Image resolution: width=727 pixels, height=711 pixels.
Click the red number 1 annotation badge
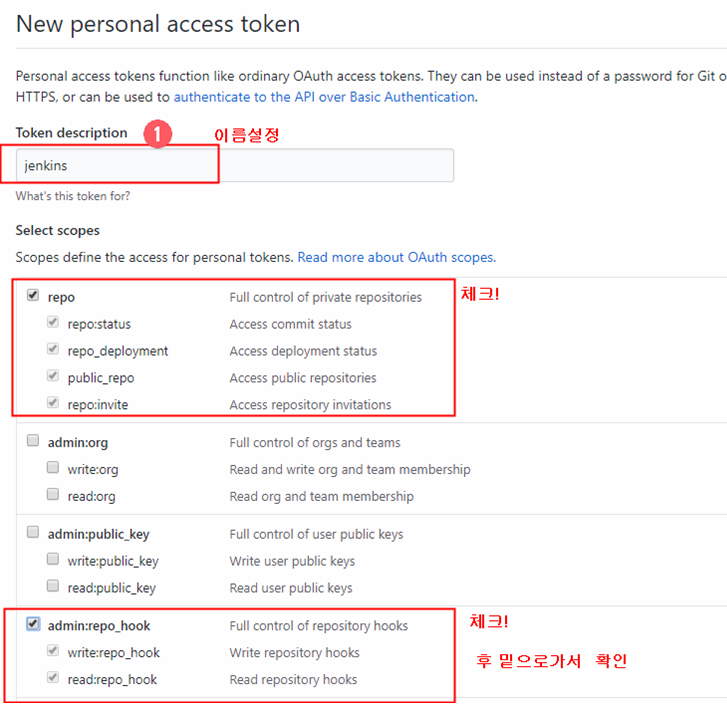click(158, 134)
